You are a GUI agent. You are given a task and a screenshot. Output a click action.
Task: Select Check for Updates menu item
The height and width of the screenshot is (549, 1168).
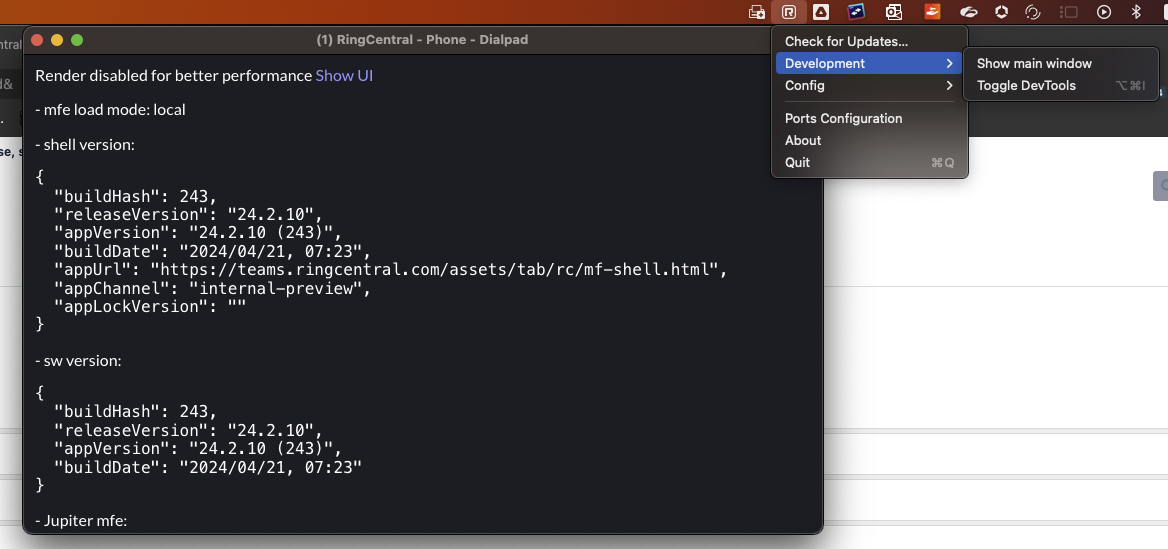click(869, 42)
